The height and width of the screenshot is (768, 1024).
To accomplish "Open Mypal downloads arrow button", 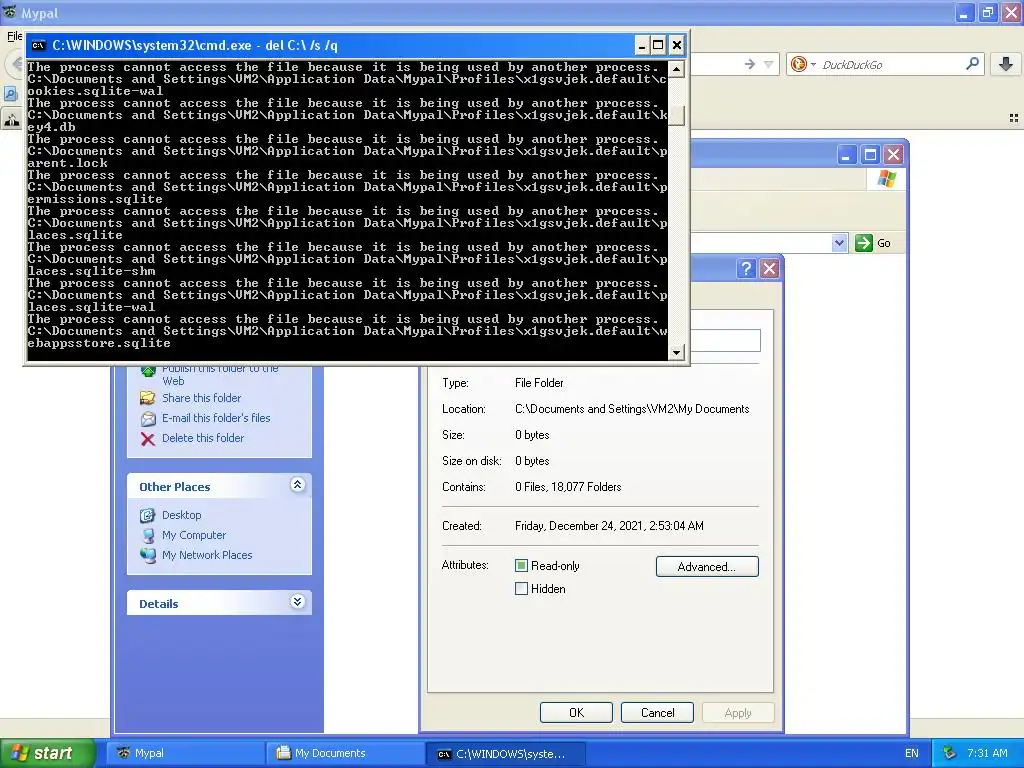I will click(x=1006, y=64).
